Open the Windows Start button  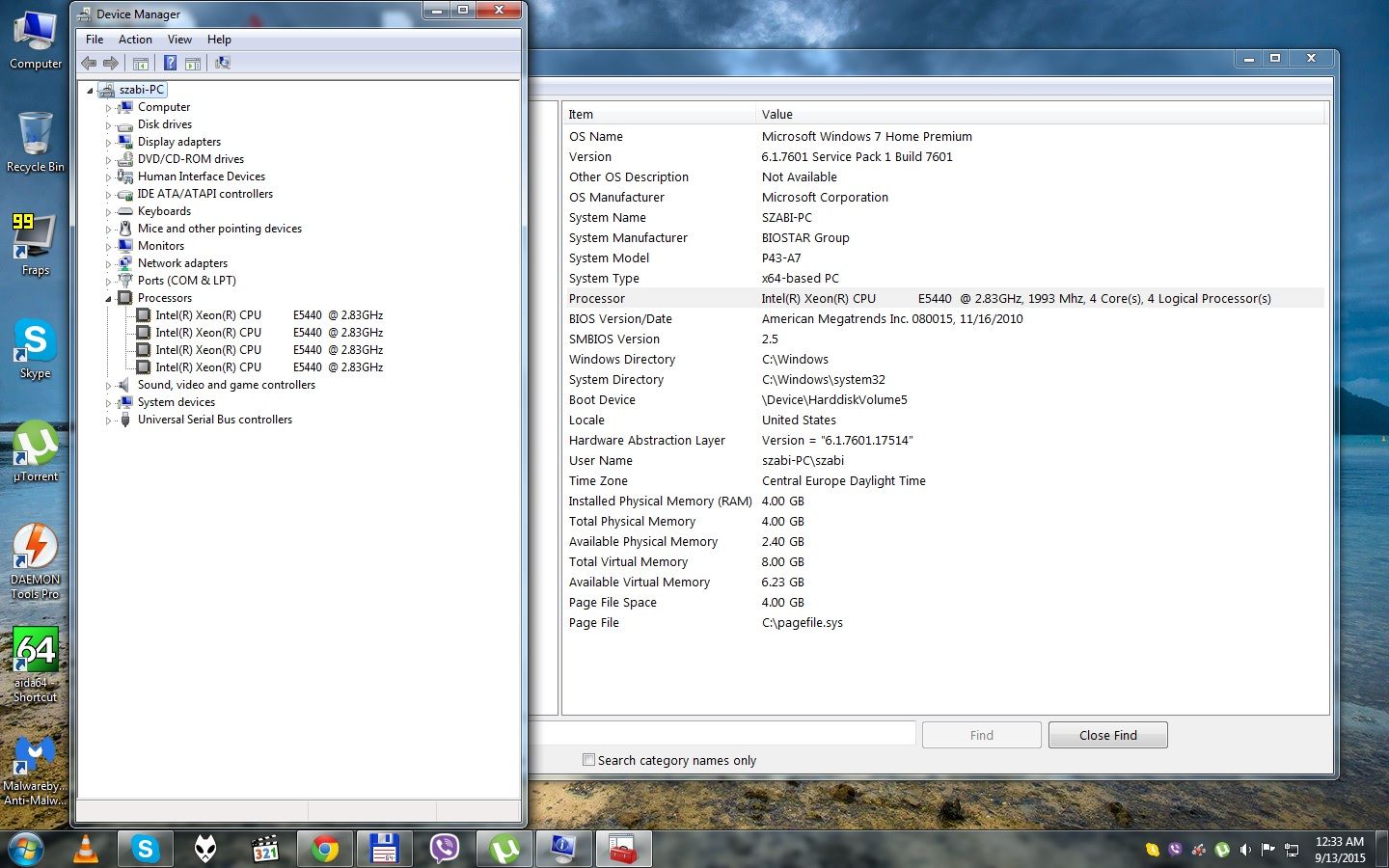pos(24,849)
